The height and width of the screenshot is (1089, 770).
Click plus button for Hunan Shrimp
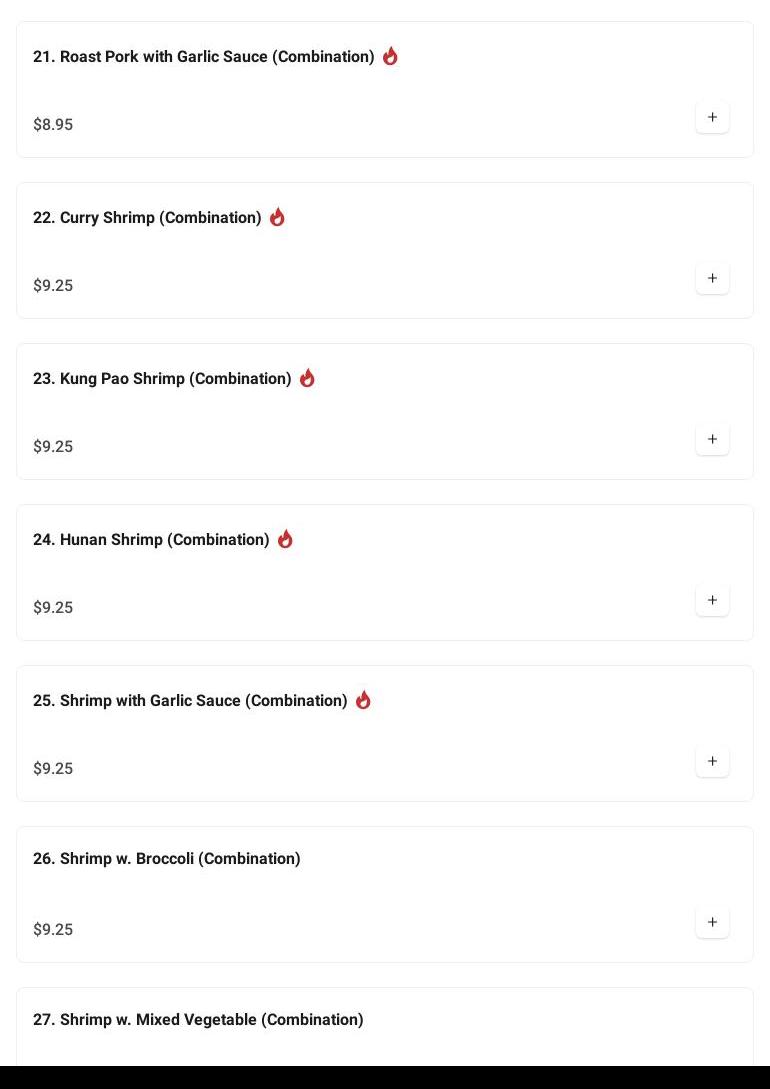(712, 601)
